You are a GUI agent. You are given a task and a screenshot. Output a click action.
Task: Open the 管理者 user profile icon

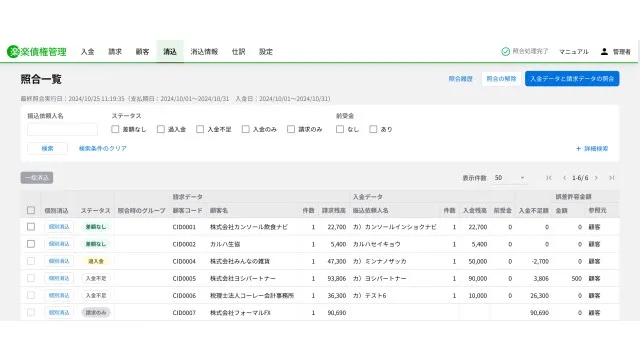(x=604, y=51)
